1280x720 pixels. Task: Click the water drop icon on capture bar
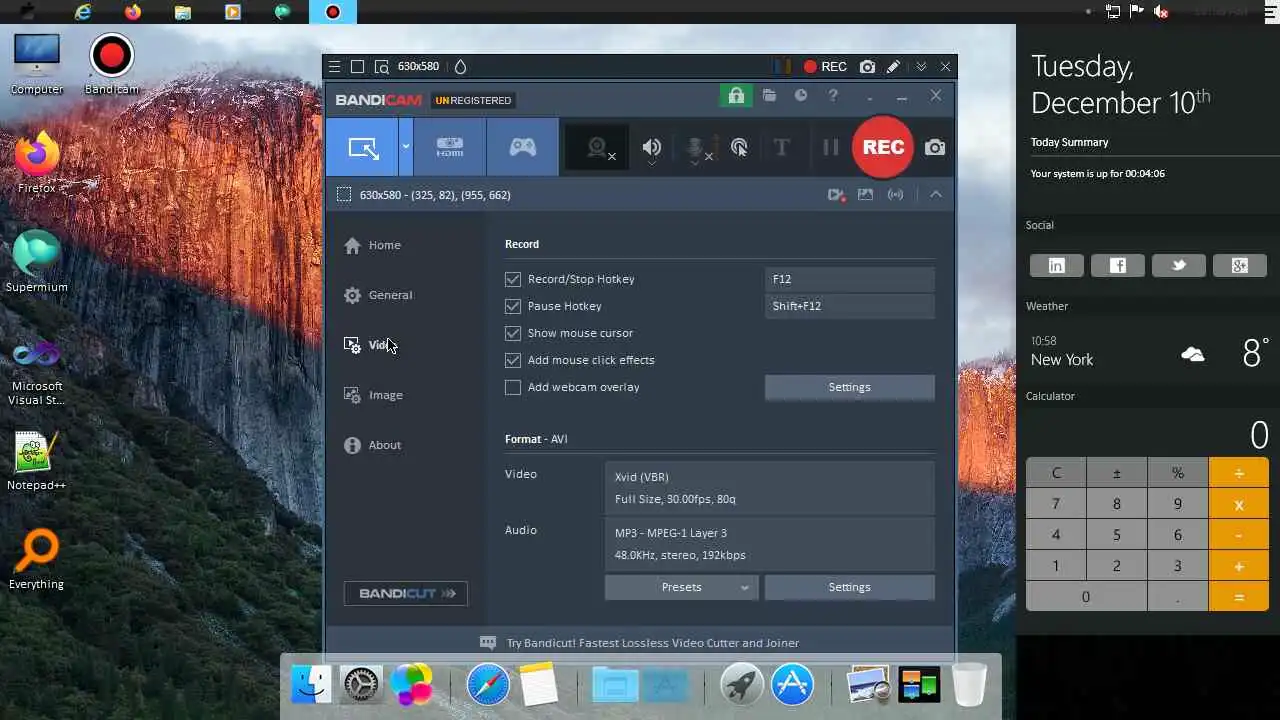[460, 67]
